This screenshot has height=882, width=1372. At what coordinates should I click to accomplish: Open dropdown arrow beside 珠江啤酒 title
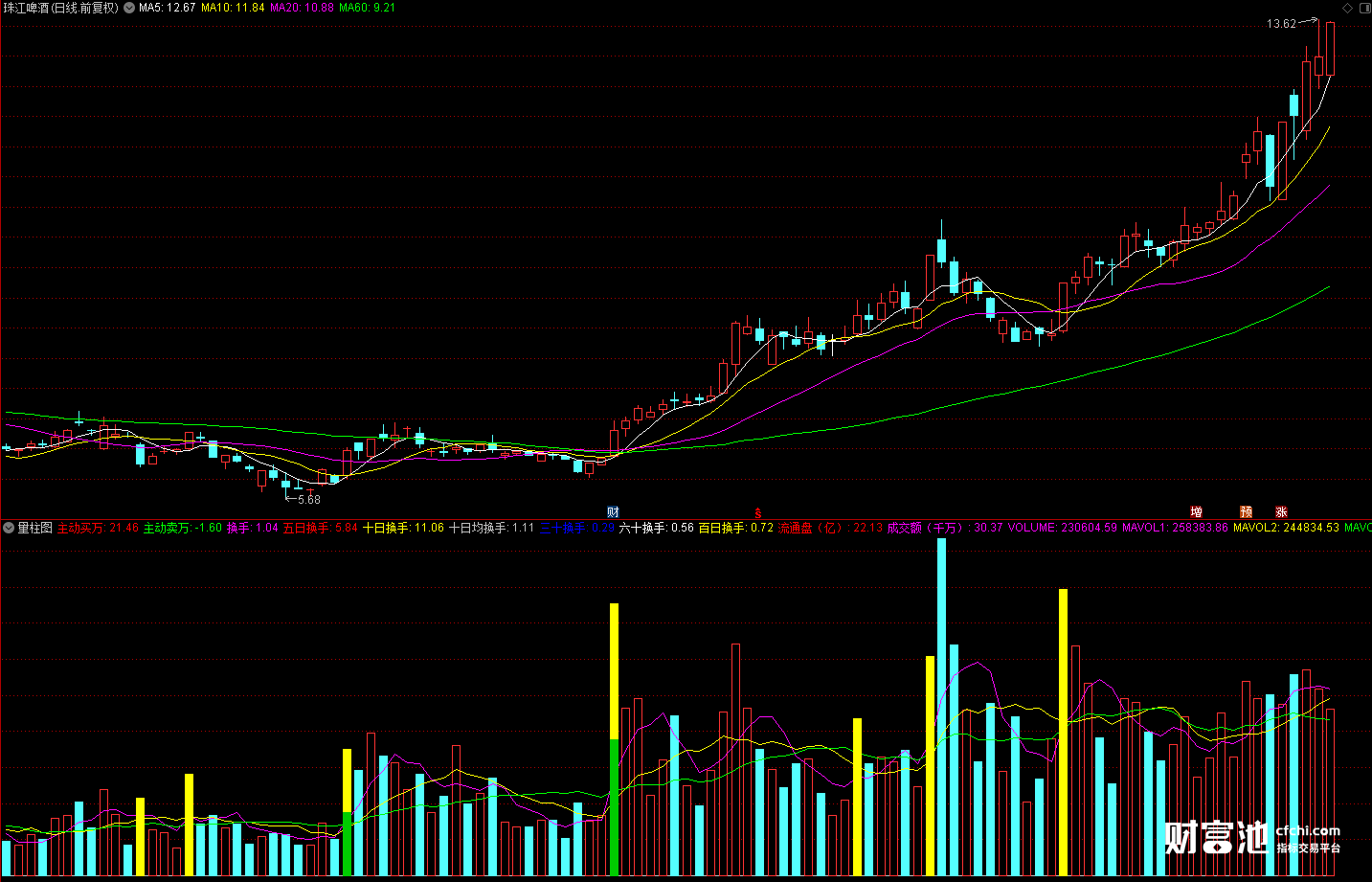tap(129, 8)
